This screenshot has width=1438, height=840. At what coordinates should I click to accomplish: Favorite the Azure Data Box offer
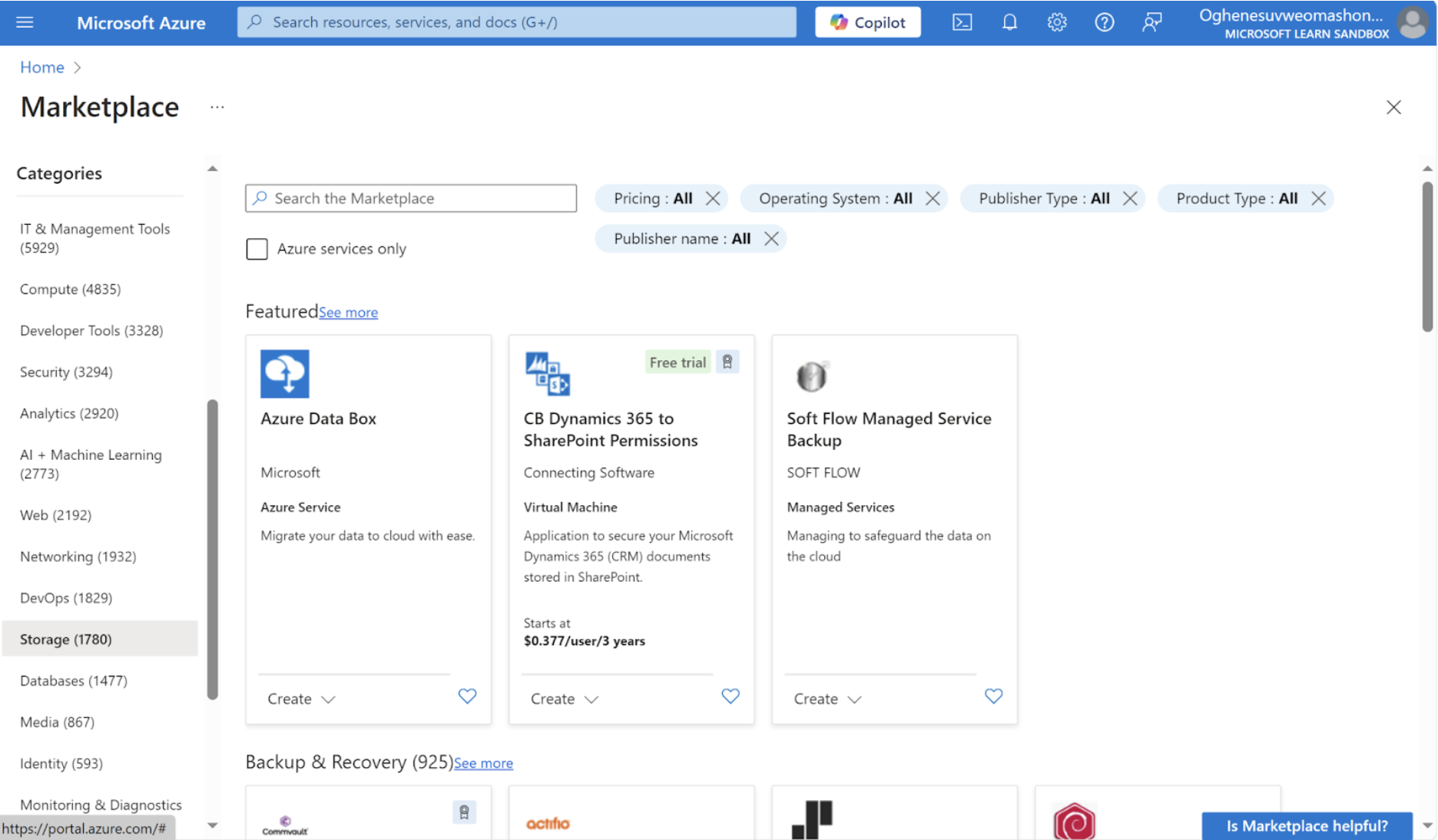(x=467, y=696)
